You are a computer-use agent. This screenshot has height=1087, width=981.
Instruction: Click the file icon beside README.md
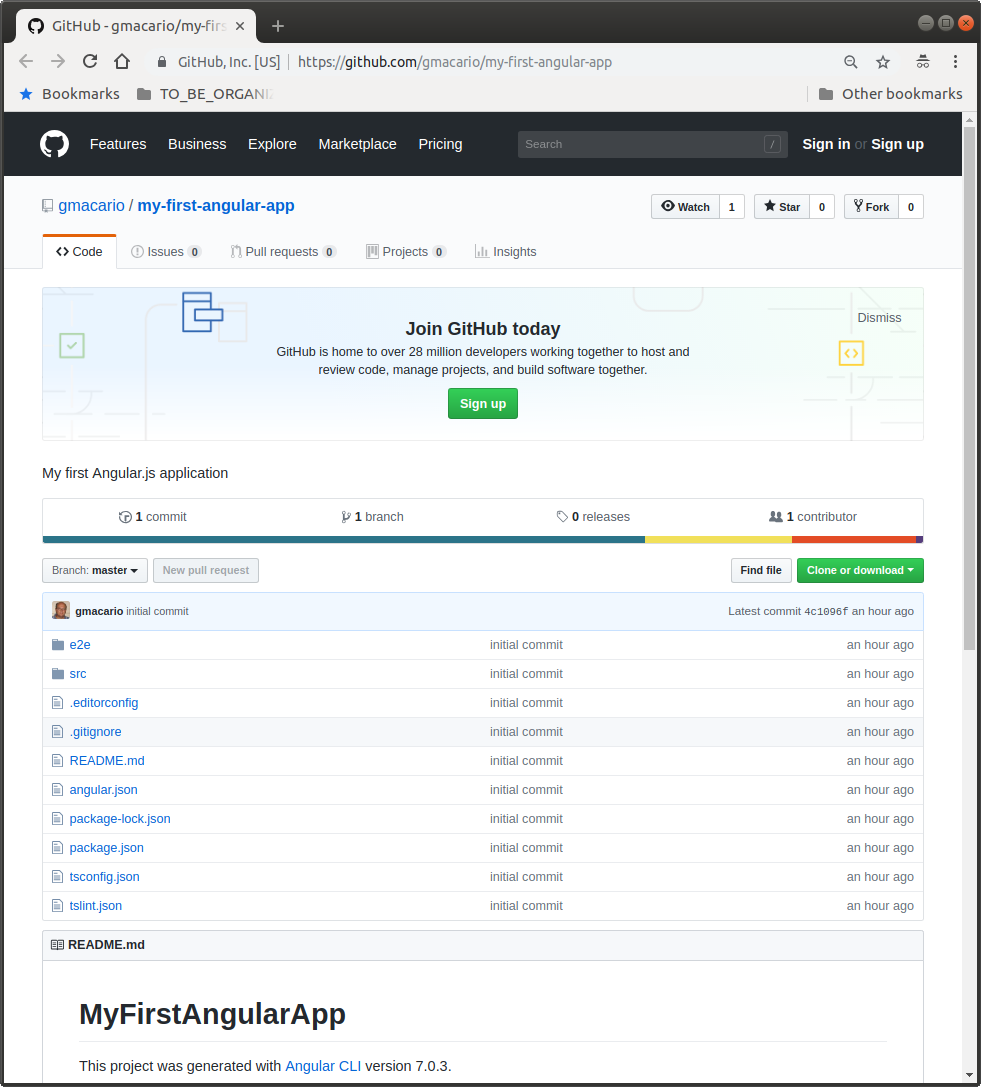pyautogui.click(x=58, y=760)
